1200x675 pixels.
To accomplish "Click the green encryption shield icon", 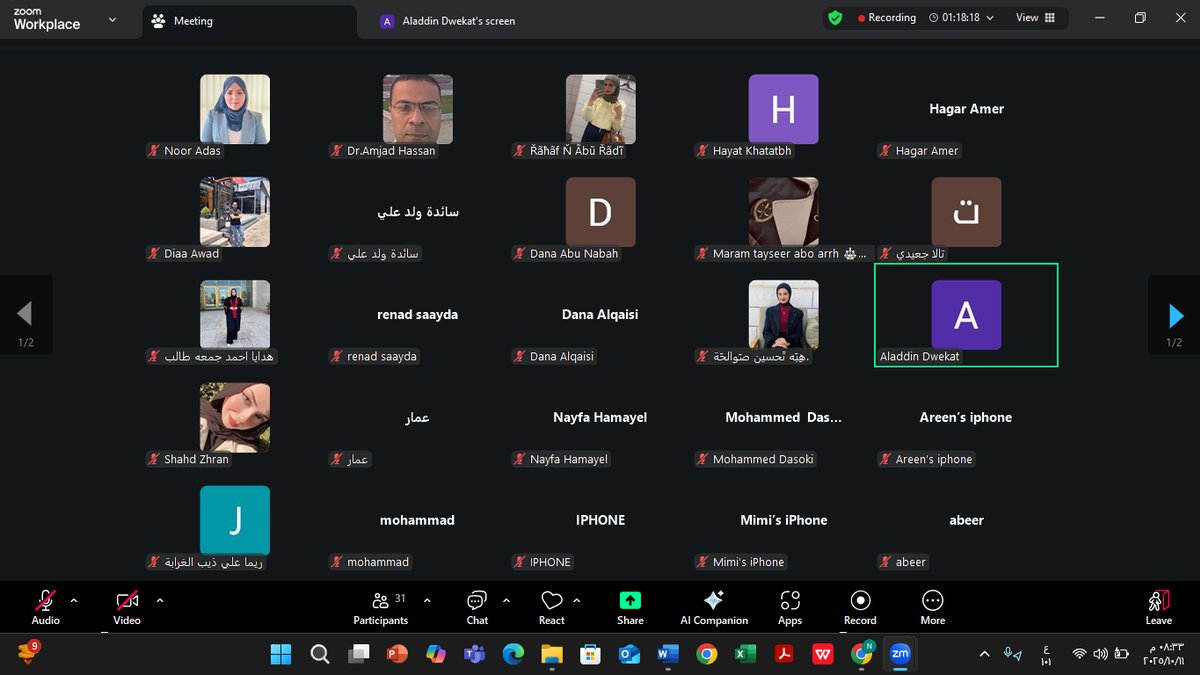I will pyautogui.click(x=835, y=18).
